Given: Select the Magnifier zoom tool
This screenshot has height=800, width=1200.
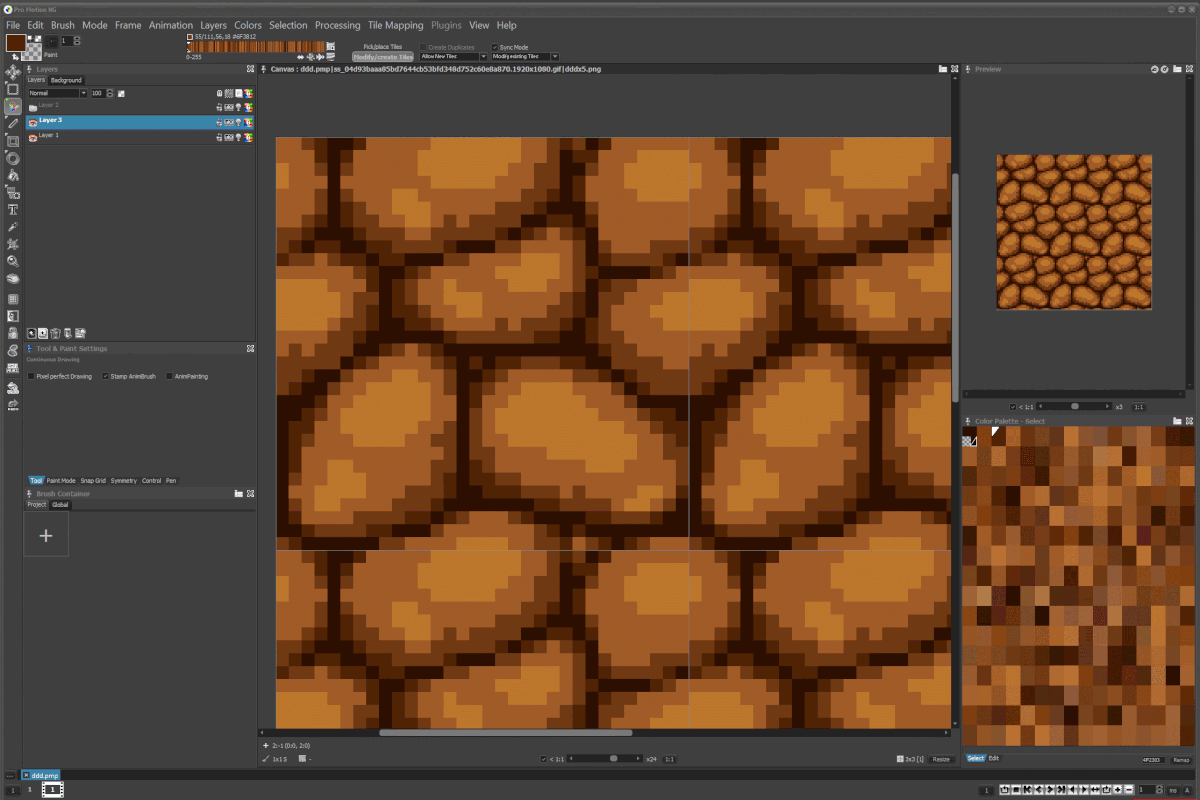Looking at the screenshot, I should click(x=13, y=262).
